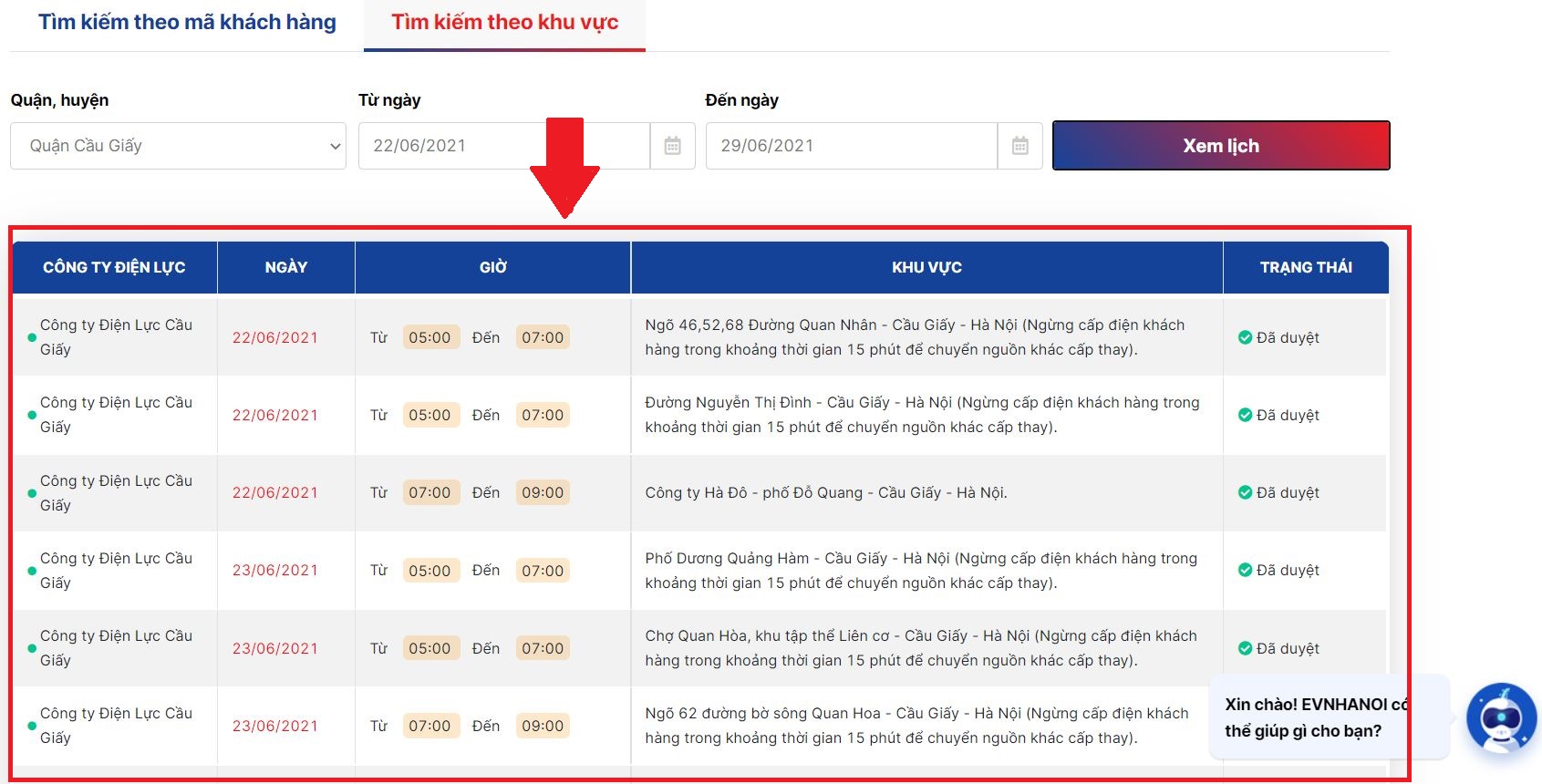Click 09:00 end time in Hà Đô row

[543, 492]
